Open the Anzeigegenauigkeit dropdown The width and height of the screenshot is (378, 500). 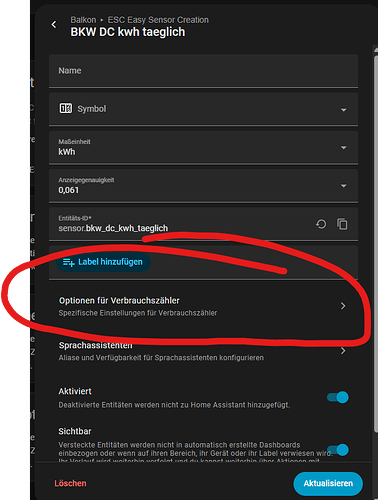(x=203, y=186)
